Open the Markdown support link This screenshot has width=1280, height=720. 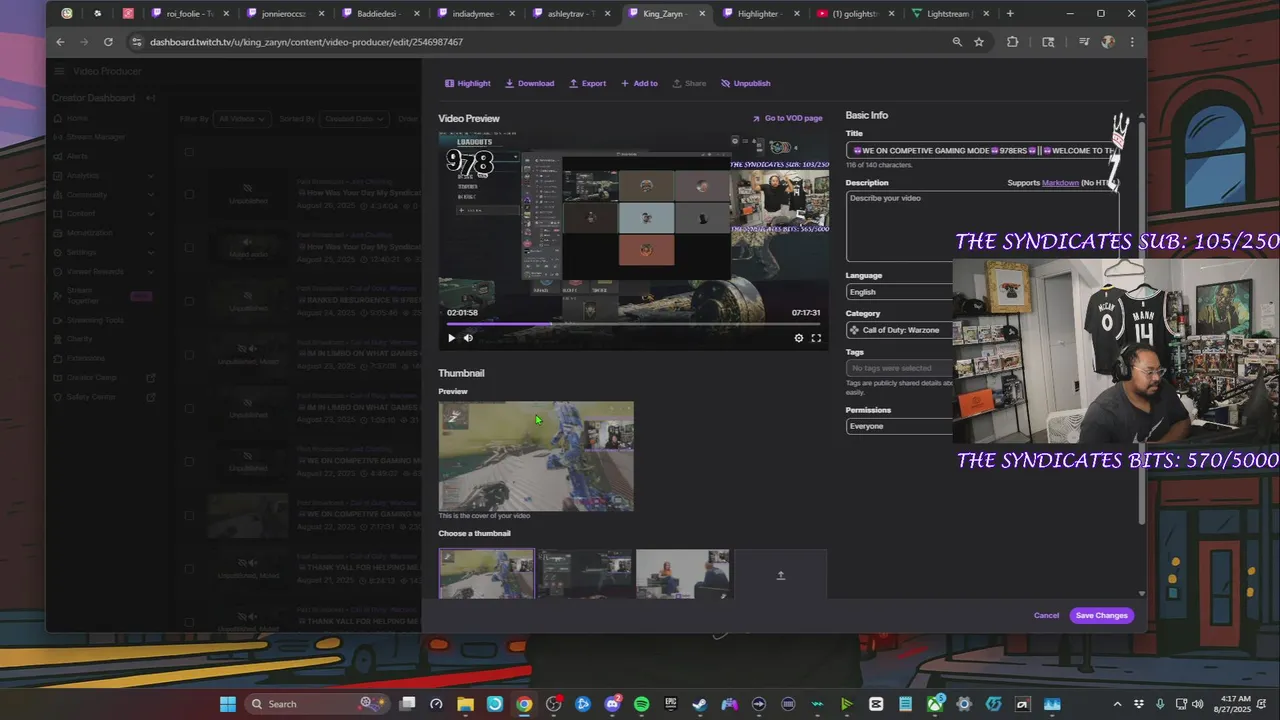click(x=1060, y=183)
